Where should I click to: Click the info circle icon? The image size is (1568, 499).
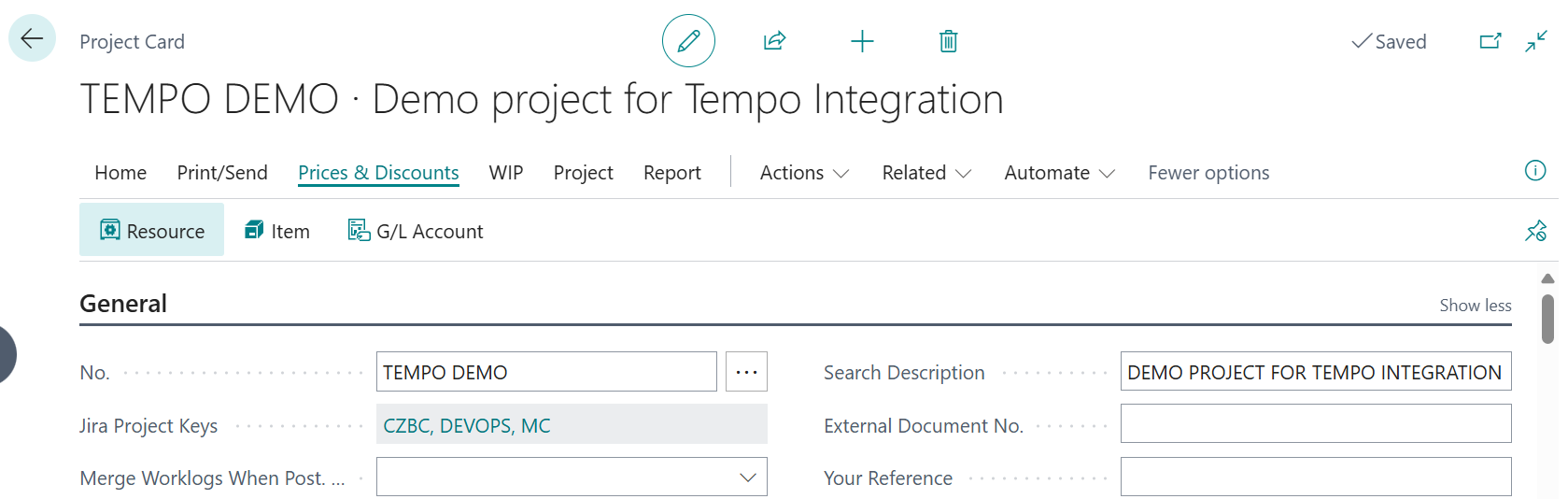[x=1534, y=170]
